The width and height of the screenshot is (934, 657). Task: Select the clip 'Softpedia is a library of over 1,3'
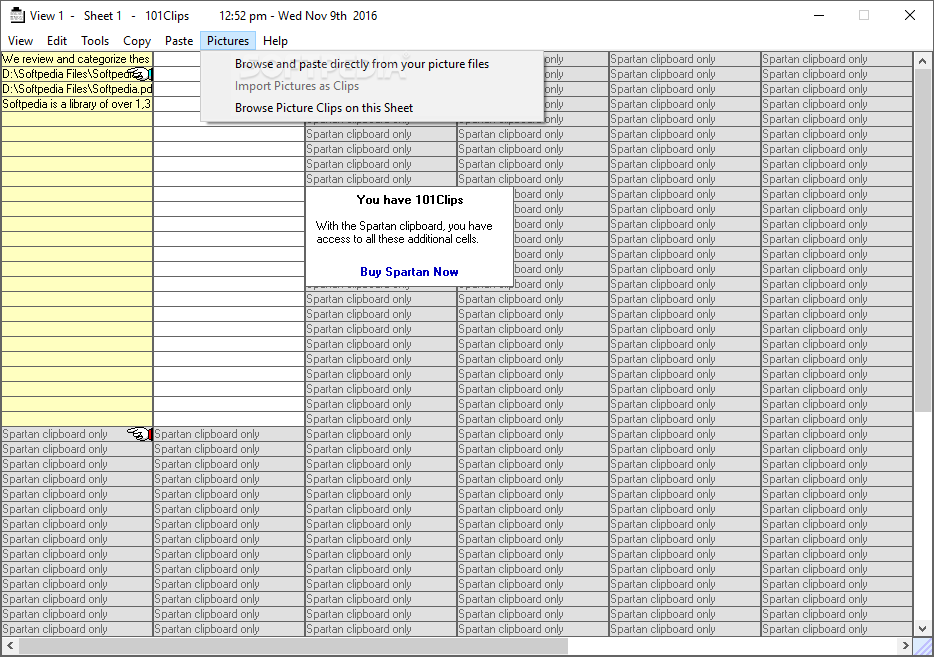tap(77, 104)
